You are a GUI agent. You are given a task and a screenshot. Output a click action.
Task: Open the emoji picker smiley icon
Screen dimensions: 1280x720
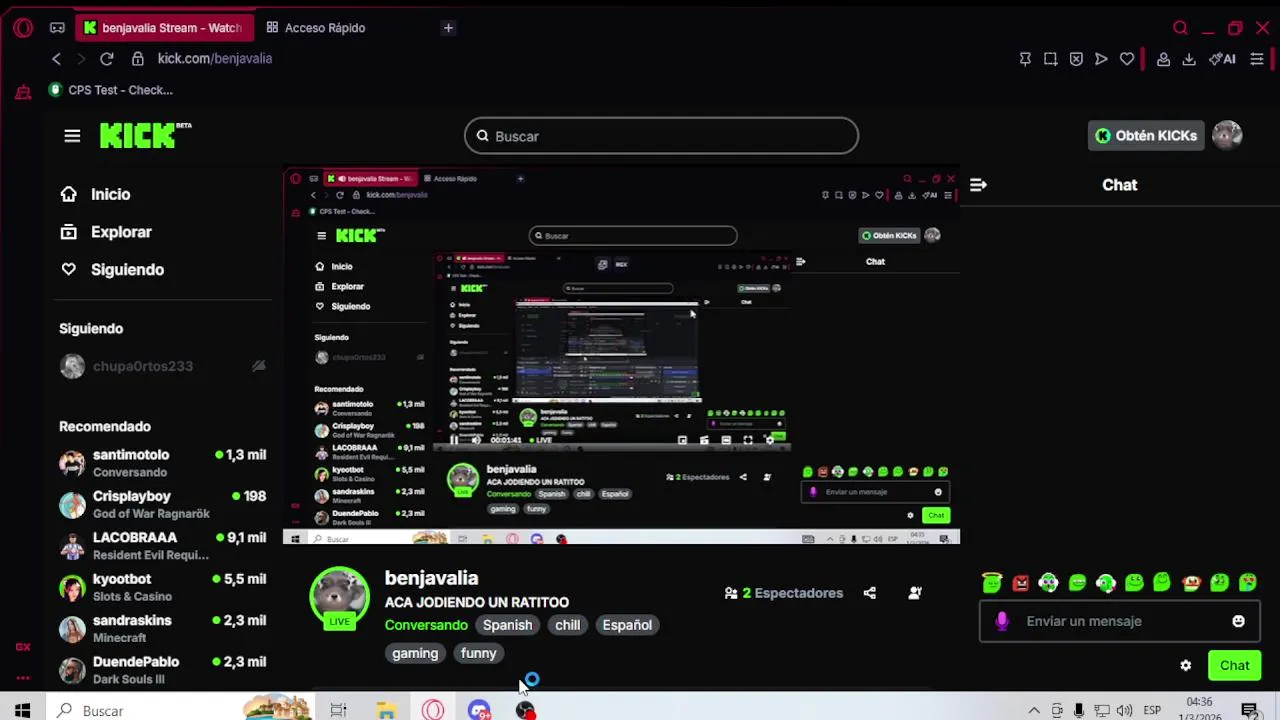[1238, 621]
